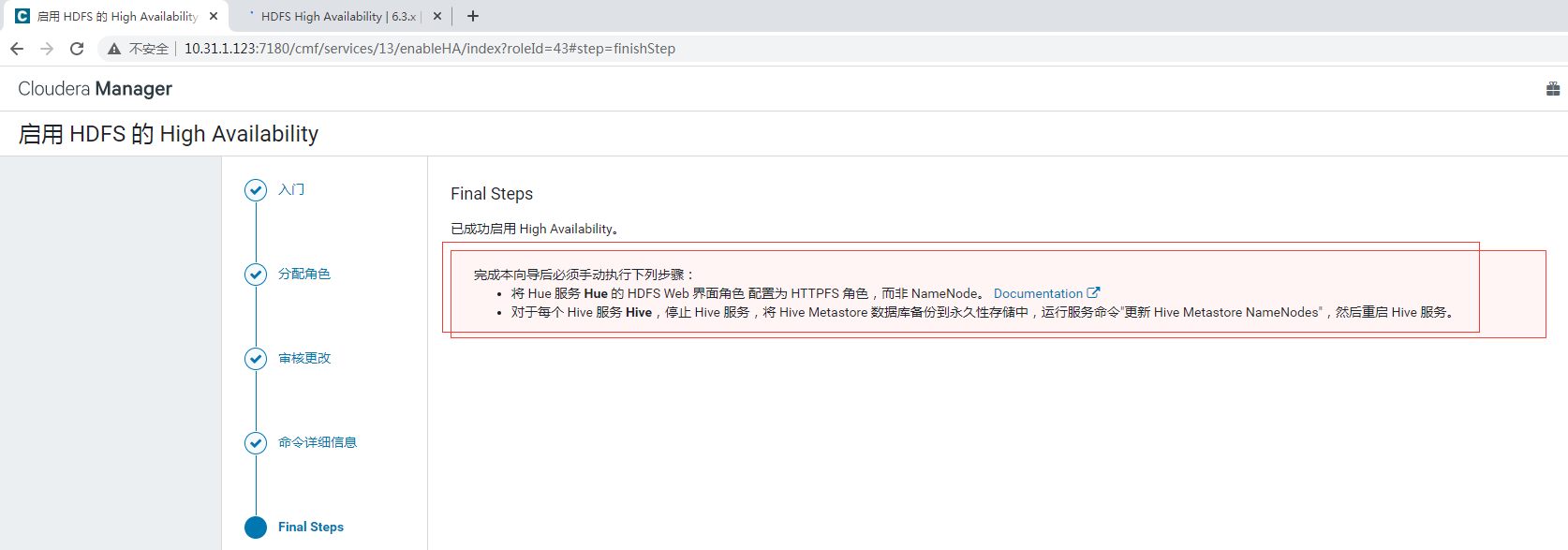This screenshot has width=1568, height=550.
Task: Click the gift icon in the header
Action: coord(1553,89)
